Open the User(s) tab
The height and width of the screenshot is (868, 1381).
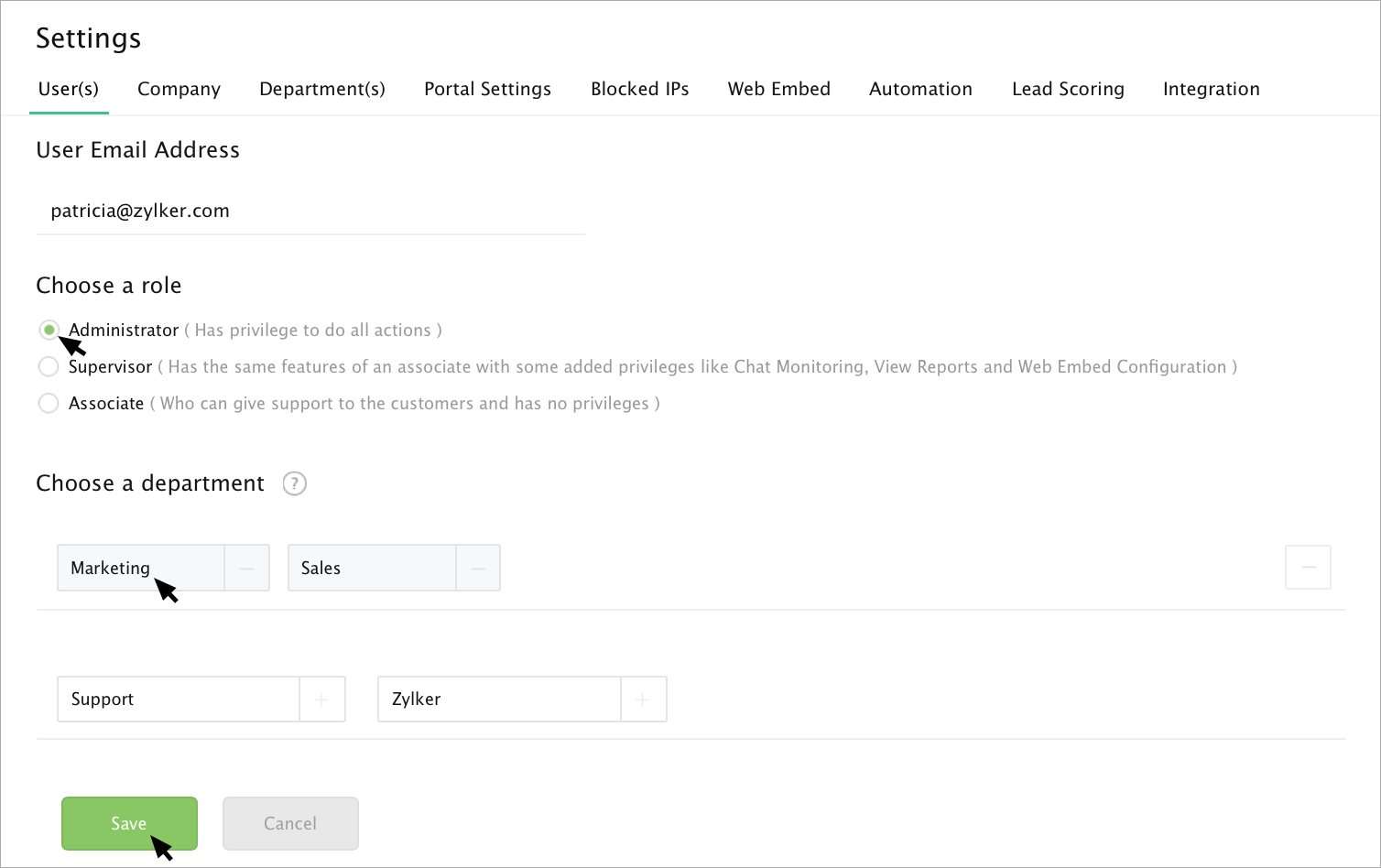click(69, 89)
